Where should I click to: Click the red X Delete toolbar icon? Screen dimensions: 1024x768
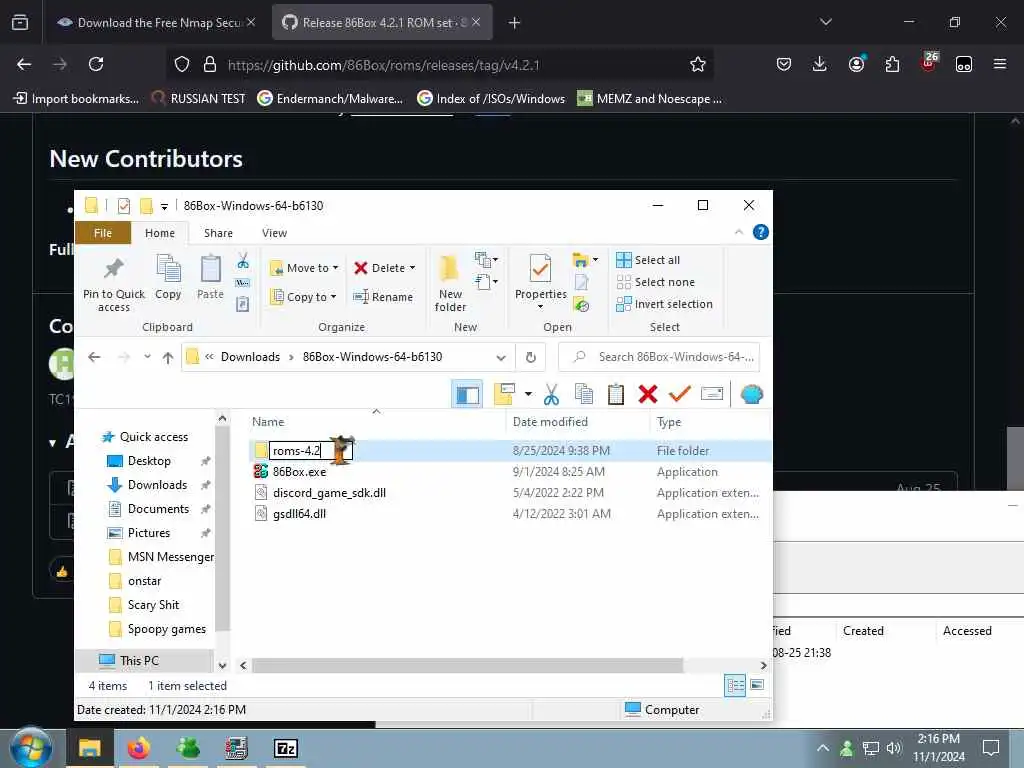pos(648,394)
